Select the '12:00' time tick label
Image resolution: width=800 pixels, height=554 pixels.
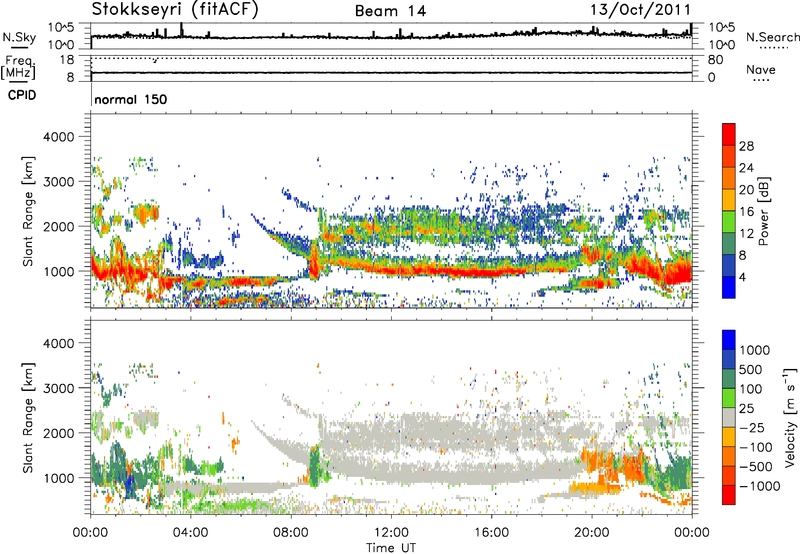tap(391, 533)
